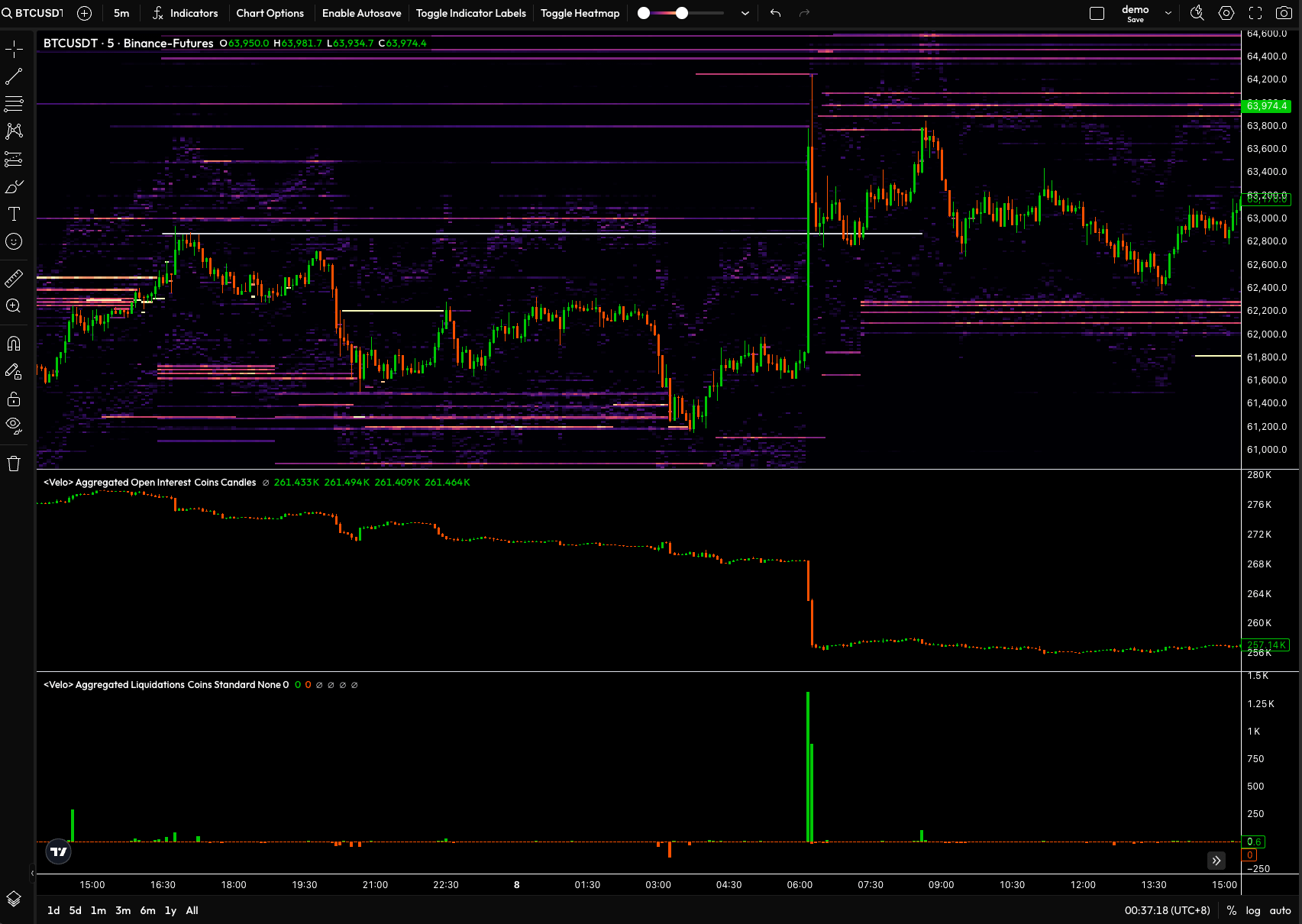Click Toggle Heatmap

(580, 13)
